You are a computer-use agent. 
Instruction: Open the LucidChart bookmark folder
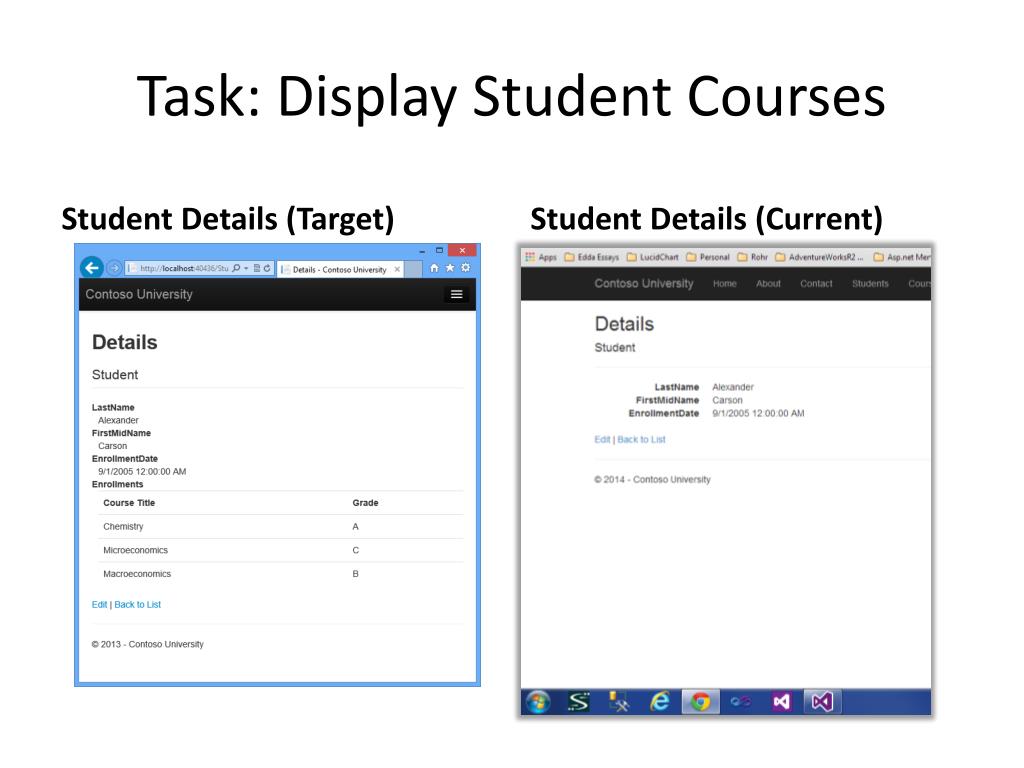tap(653, 257)
